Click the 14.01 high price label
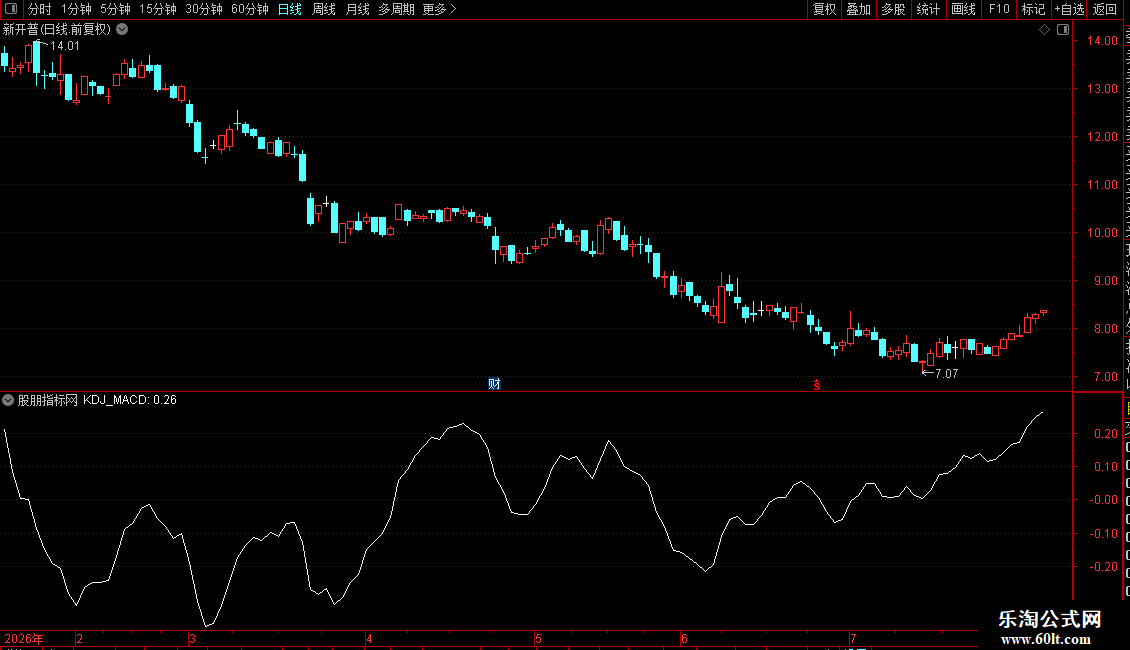 point(65,46)
